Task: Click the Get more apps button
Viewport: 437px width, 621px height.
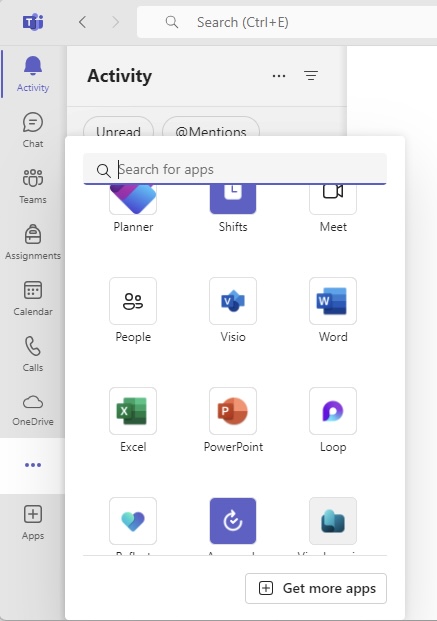Action: [316, 589]
